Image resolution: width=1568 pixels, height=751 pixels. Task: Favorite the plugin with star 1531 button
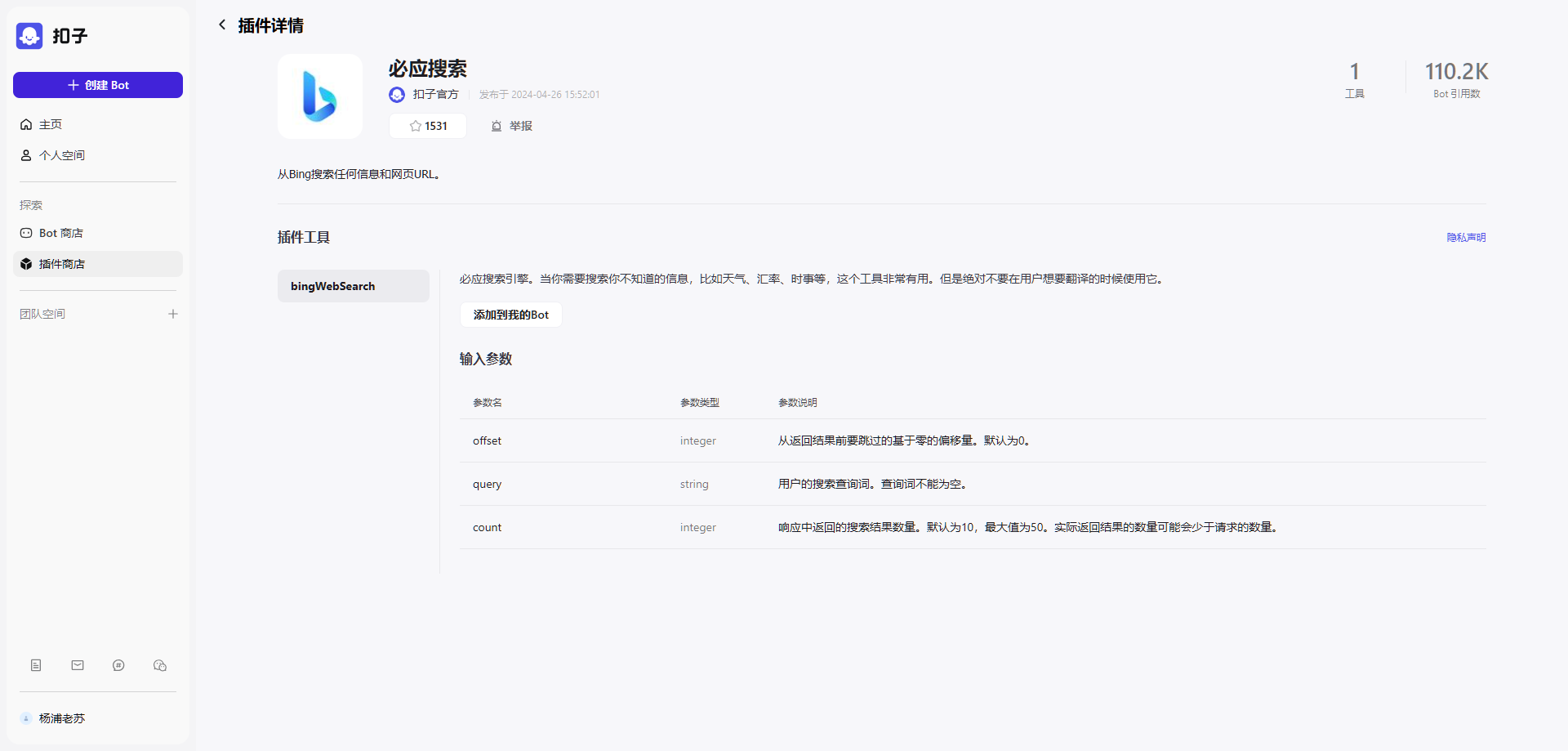pos(428,126)
